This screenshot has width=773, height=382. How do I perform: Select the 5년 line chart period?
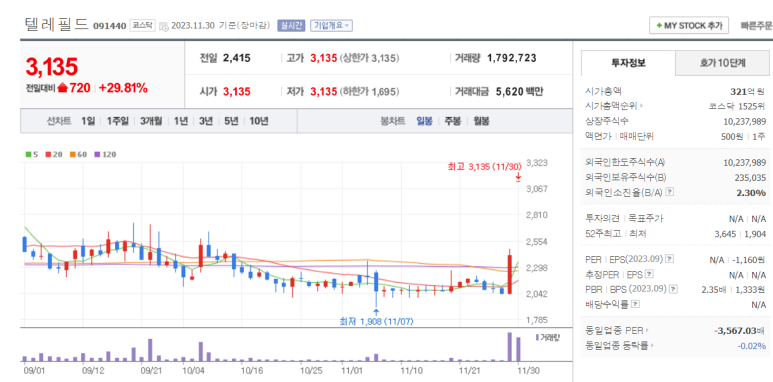(x=231, y=121)
